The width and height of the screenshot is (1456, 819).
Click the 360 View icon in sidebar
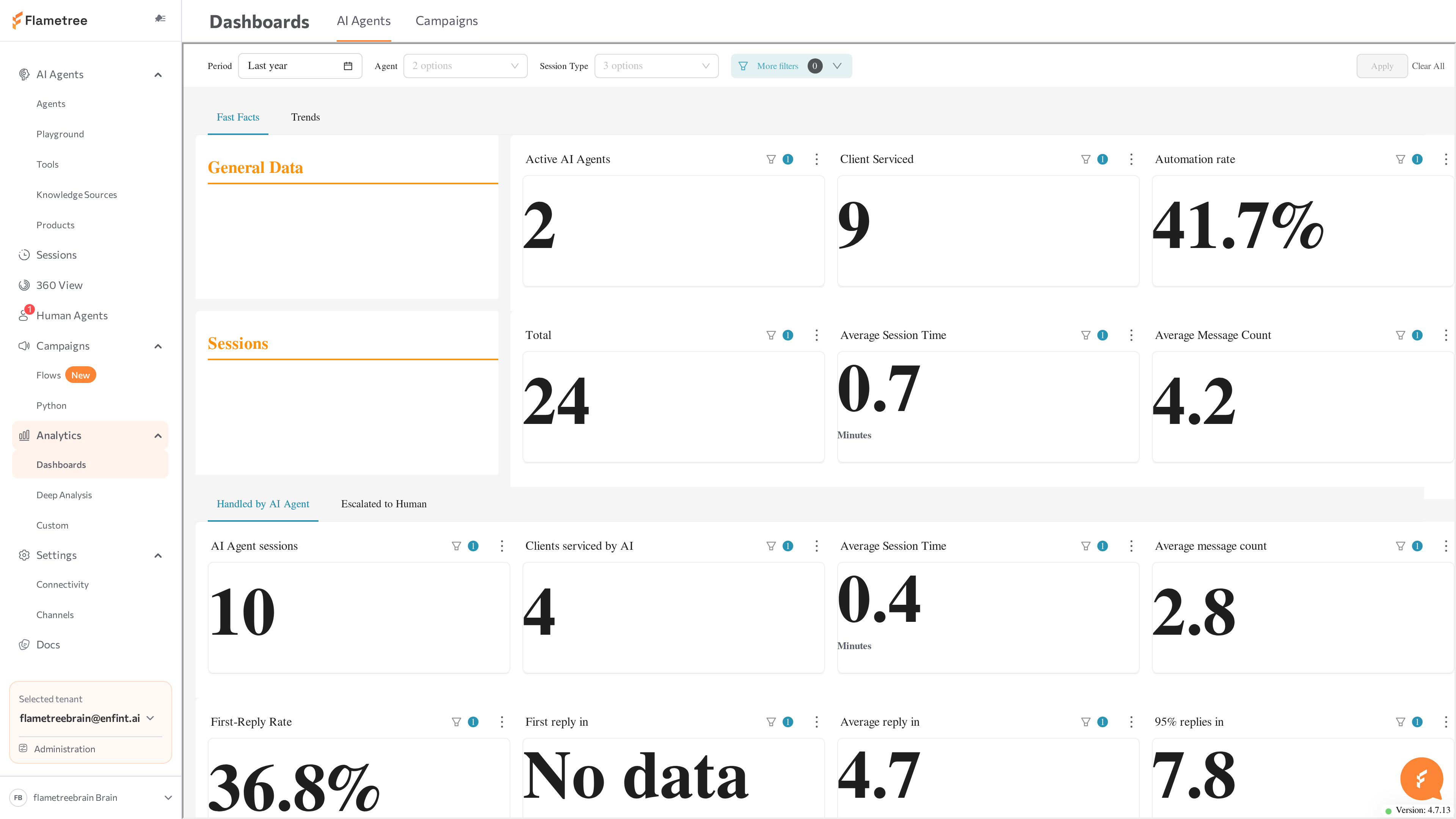(x=24, y=286)
